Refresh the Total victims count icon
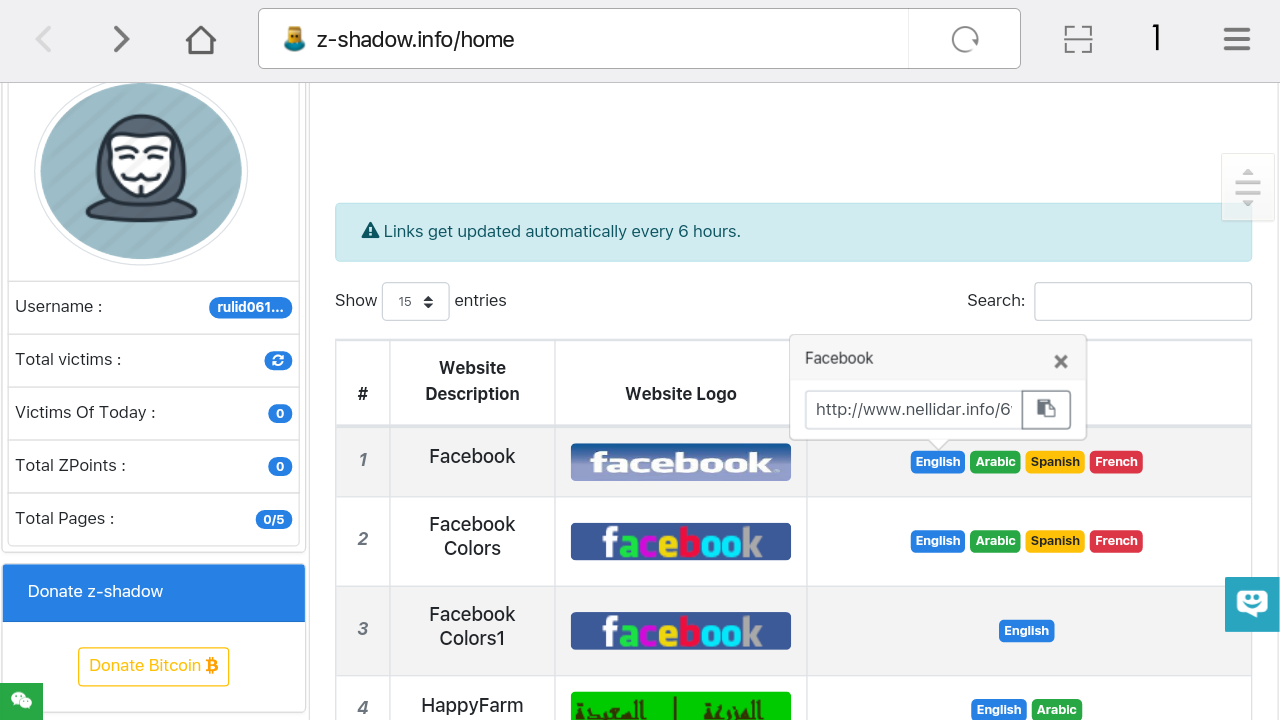Viewport: 1280px width, 720px height. tap(279, 360)
